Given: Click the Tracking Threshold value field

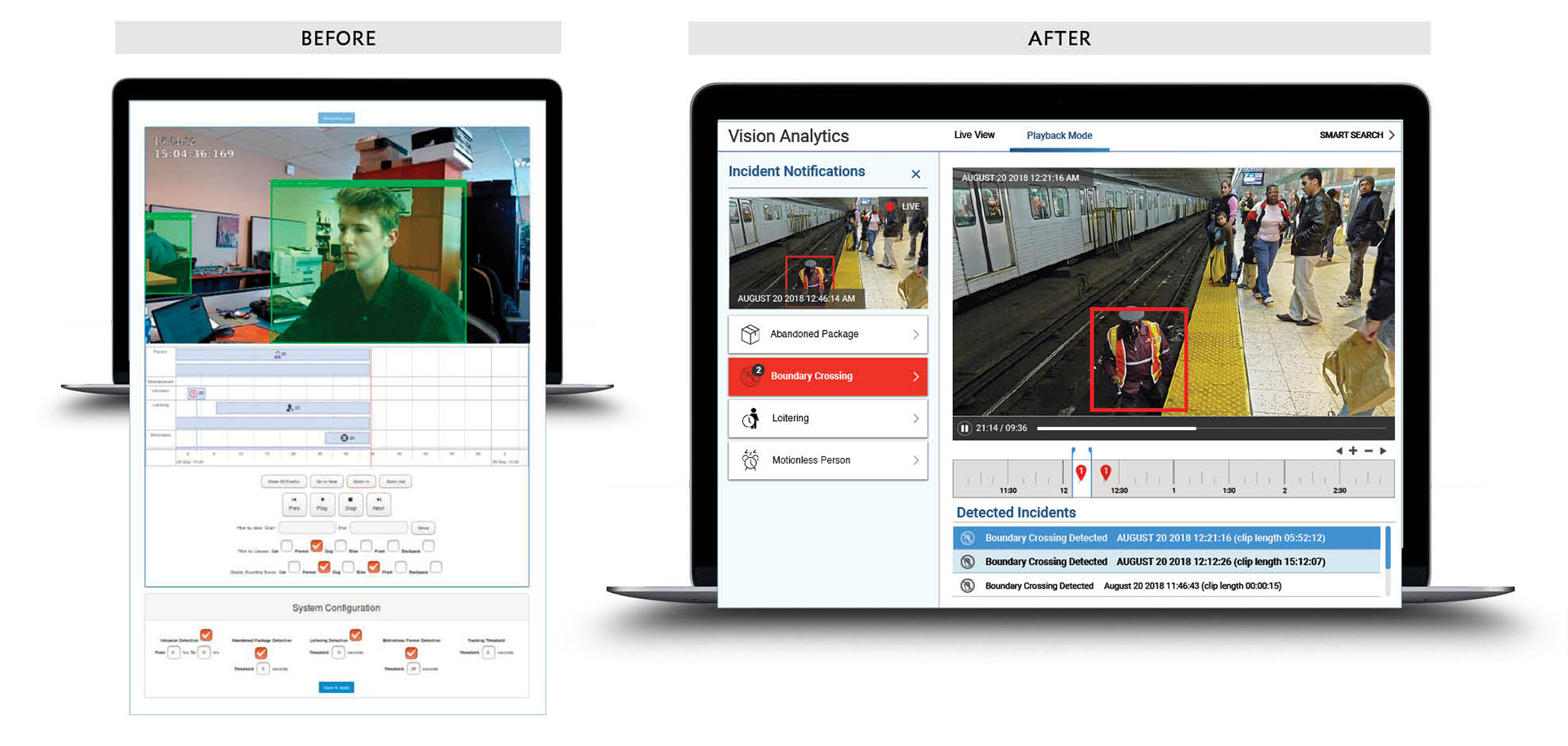Looking at the screenshot, I should tap(488, 652).
